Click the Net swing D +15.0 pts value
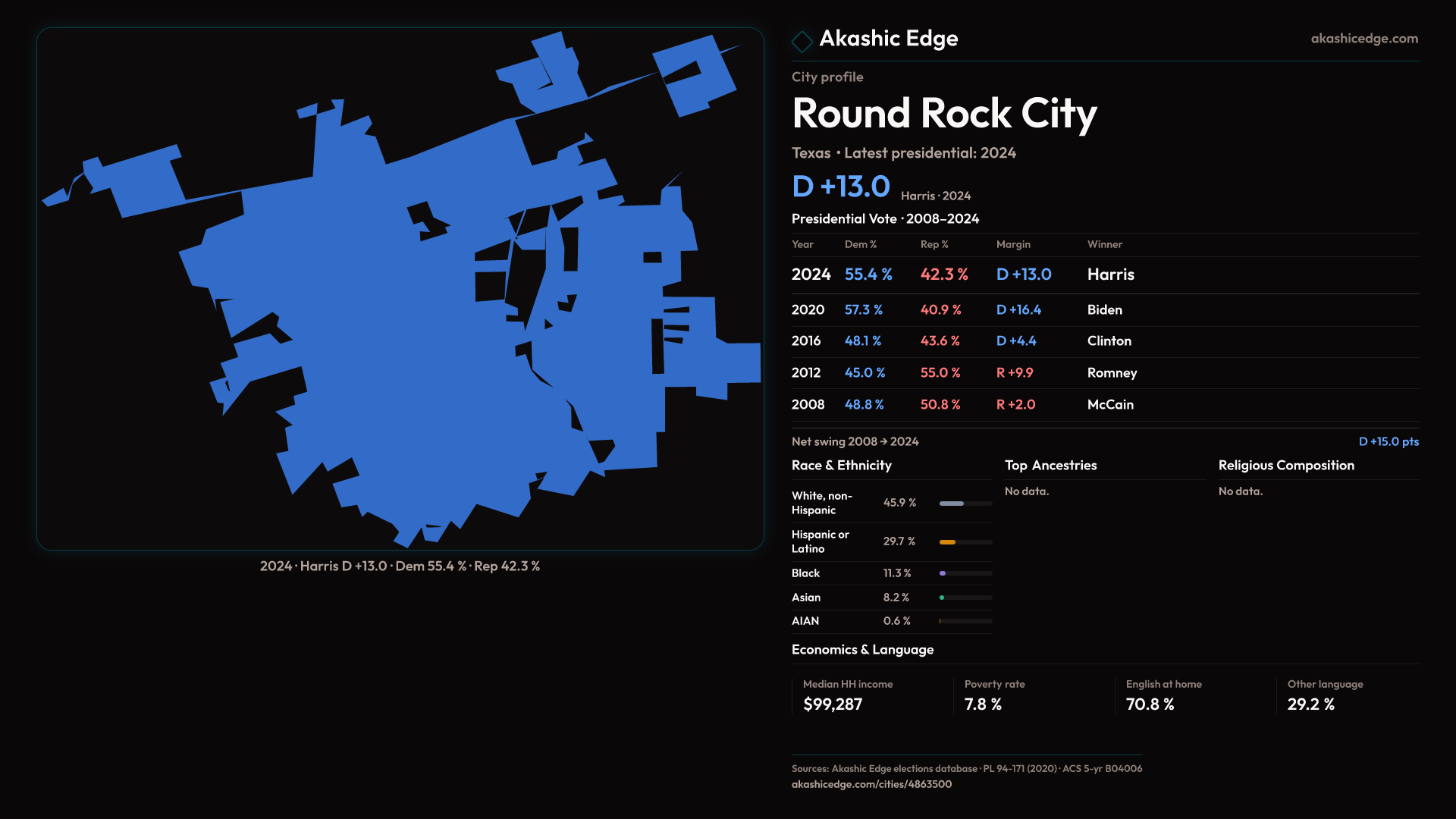The width and height of the screenshot is (1456, 819). click(x=1388, y=441)
